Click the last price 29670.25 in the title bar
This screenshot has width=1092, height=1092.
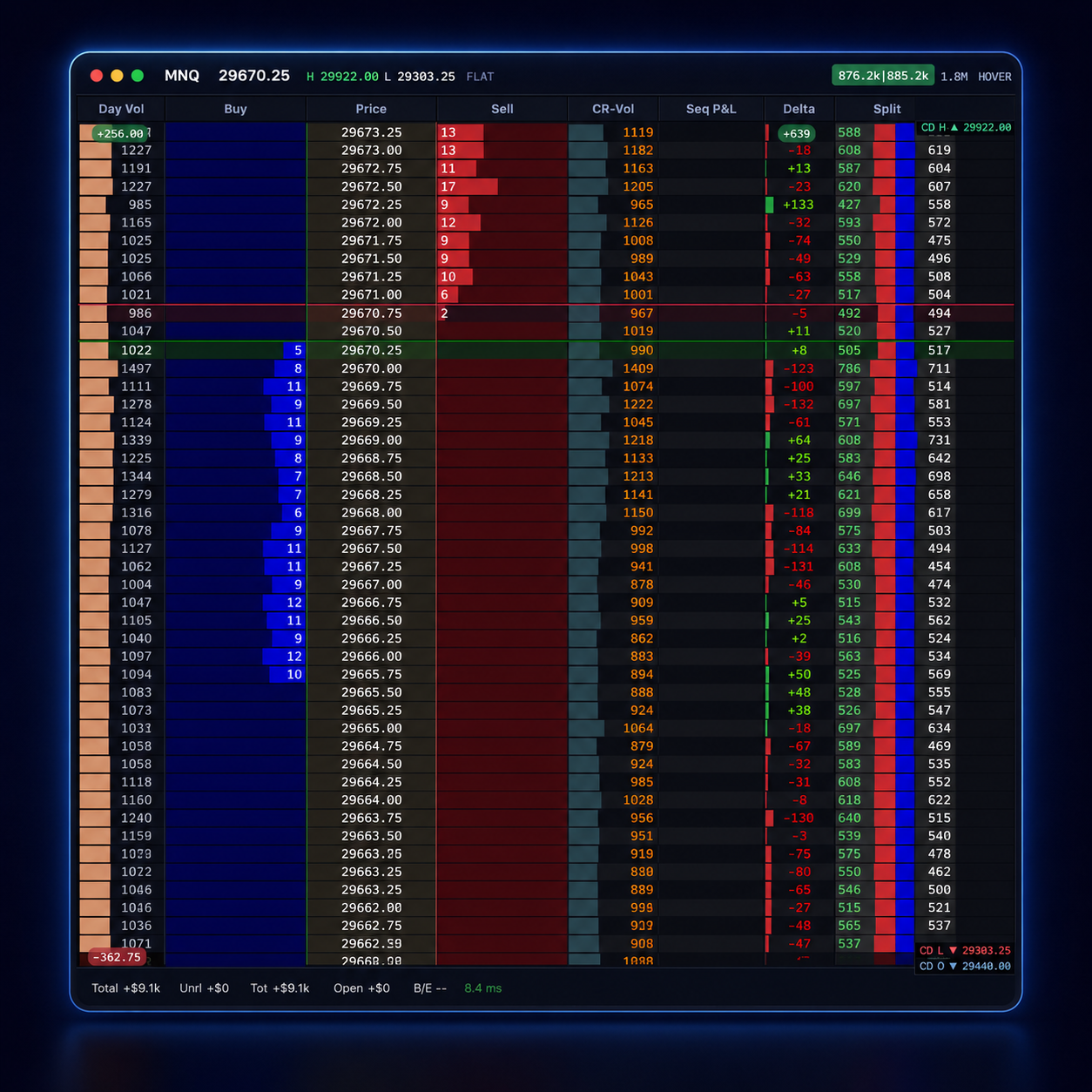254,76
